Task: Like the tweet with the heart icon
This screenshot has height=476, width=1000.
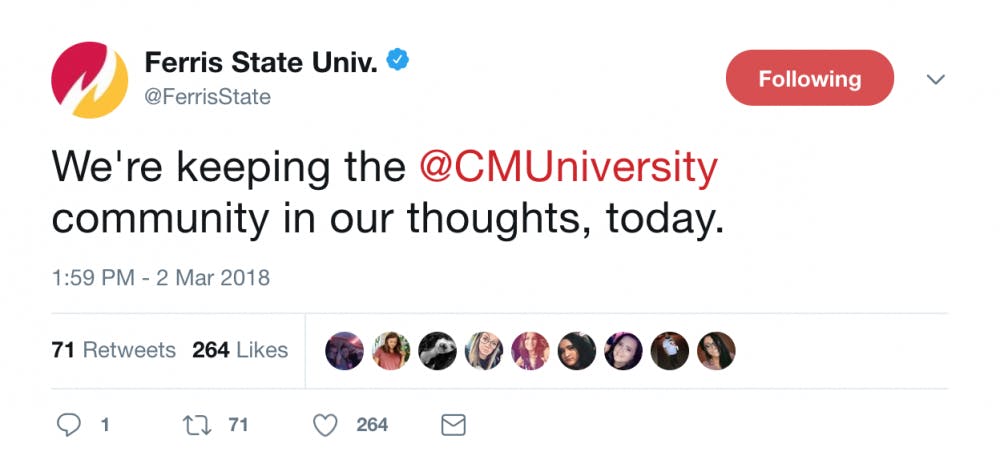Action: [325, 425]
